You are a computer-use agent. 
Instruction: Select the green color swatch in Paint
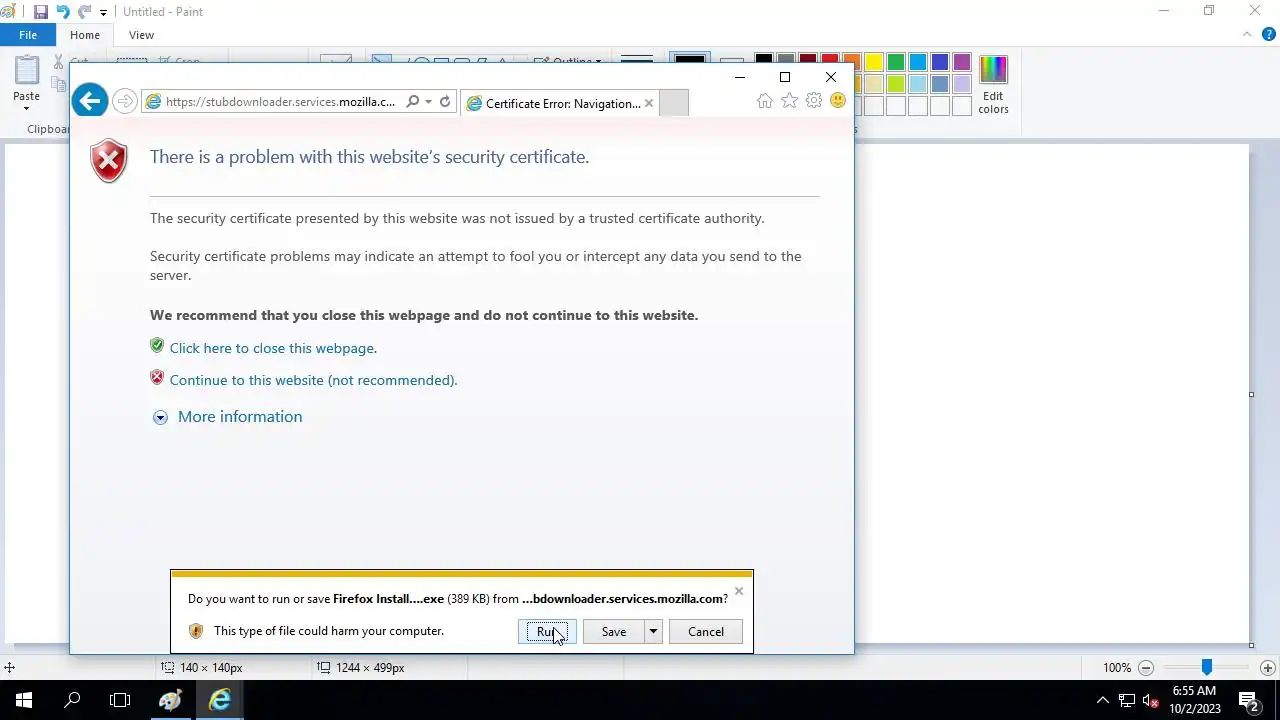click(896, 62)
